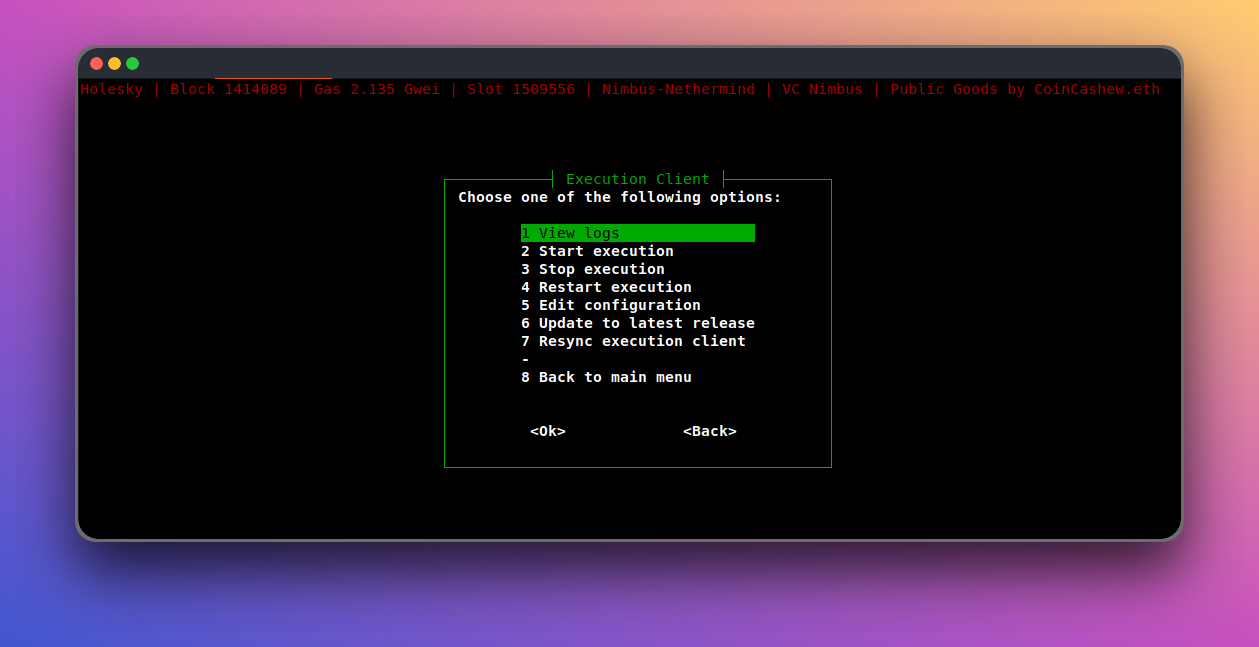This screenshot has width=1259, height=647.
Task: Pick Restart execution in the menu
Action: click(606, 287)
